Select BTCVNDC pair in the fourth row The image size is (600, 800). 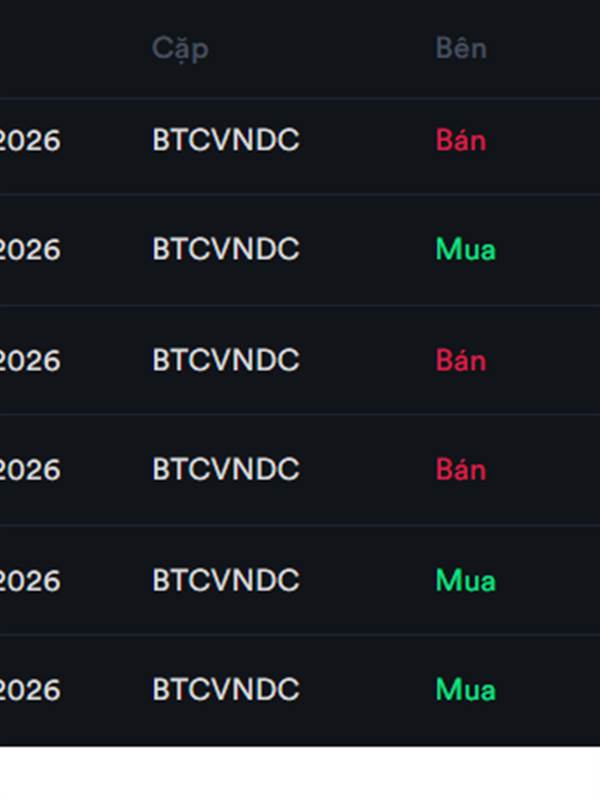coord(226,469)
